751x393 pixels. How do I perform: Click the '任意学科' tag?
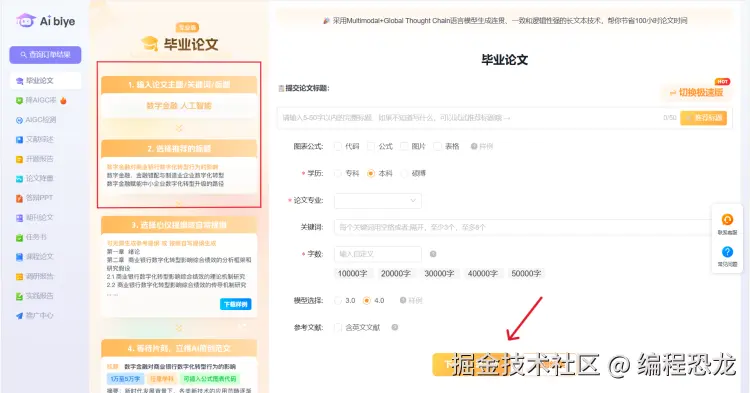pos(161,379)
